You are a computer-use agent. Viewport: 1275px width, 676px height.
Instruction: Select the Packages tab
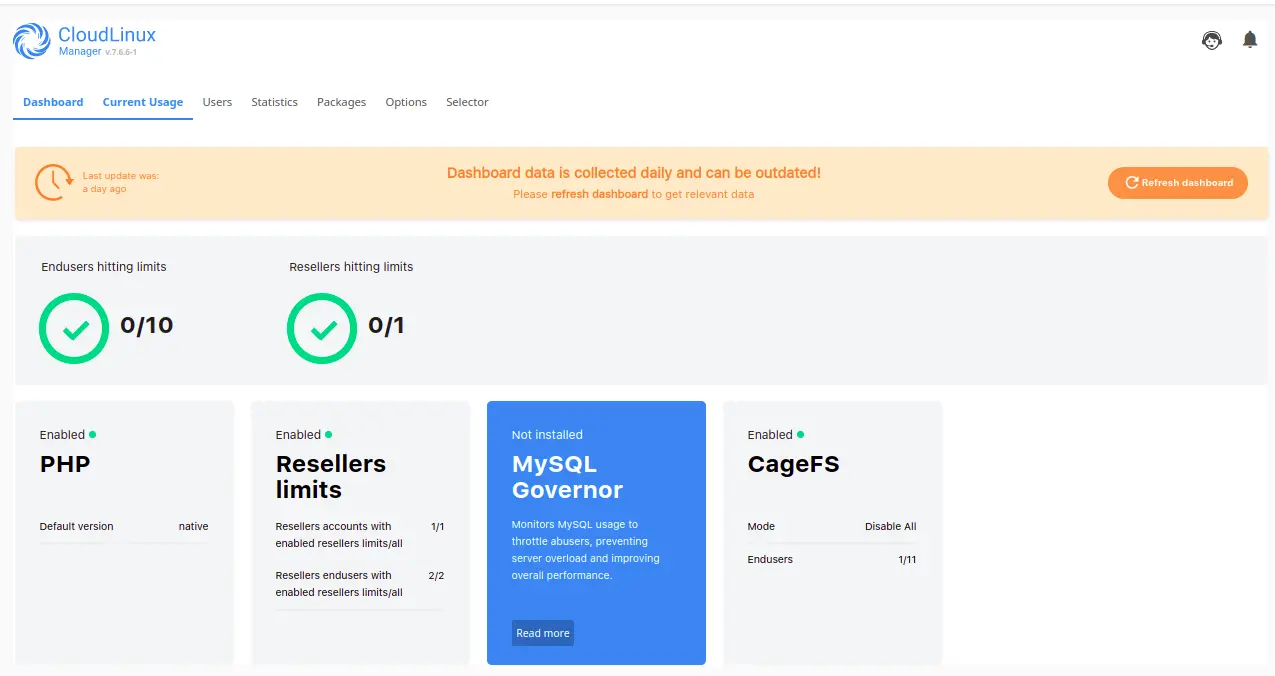click(341, 102)
